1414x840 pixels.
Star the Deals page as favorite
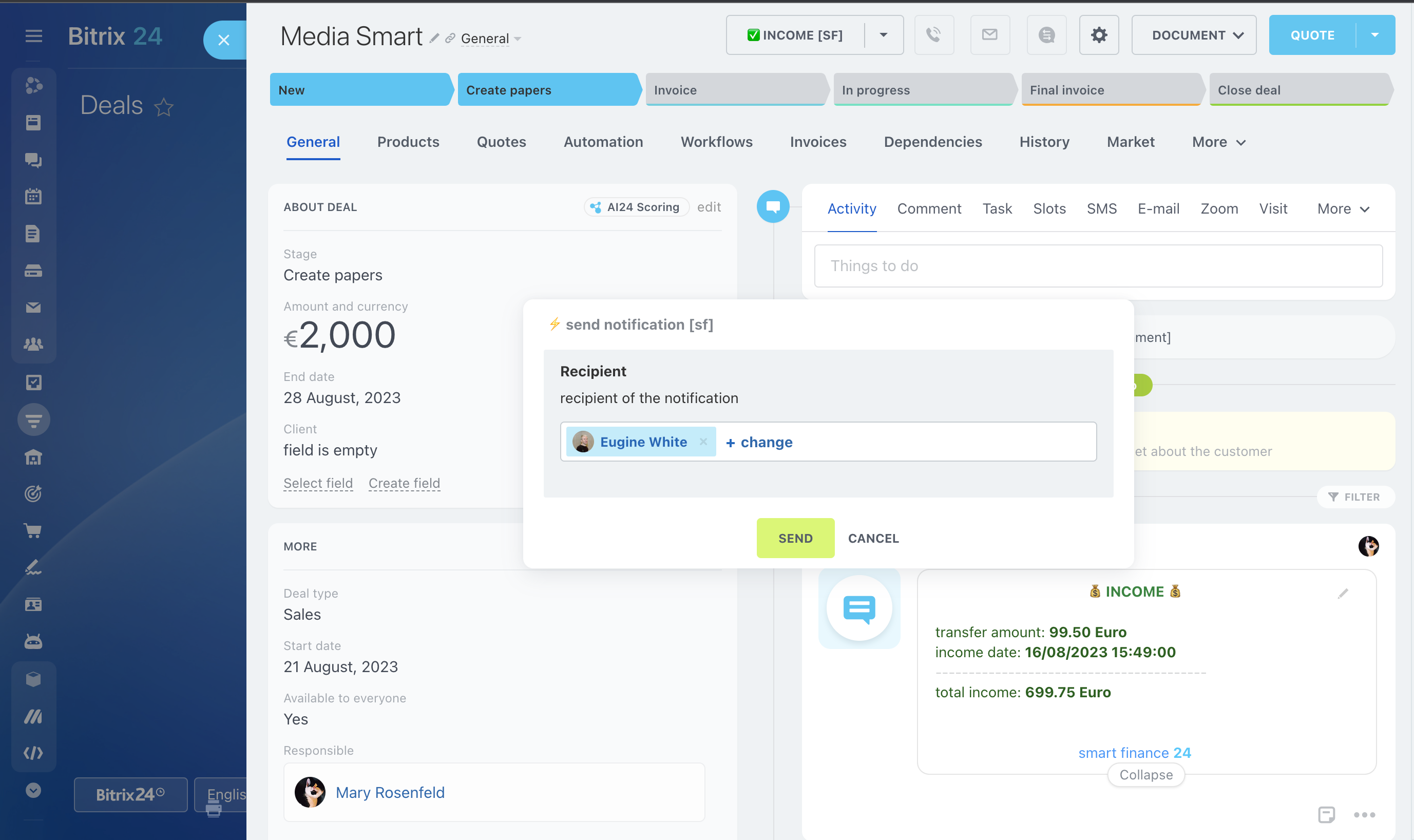(164, 106)
